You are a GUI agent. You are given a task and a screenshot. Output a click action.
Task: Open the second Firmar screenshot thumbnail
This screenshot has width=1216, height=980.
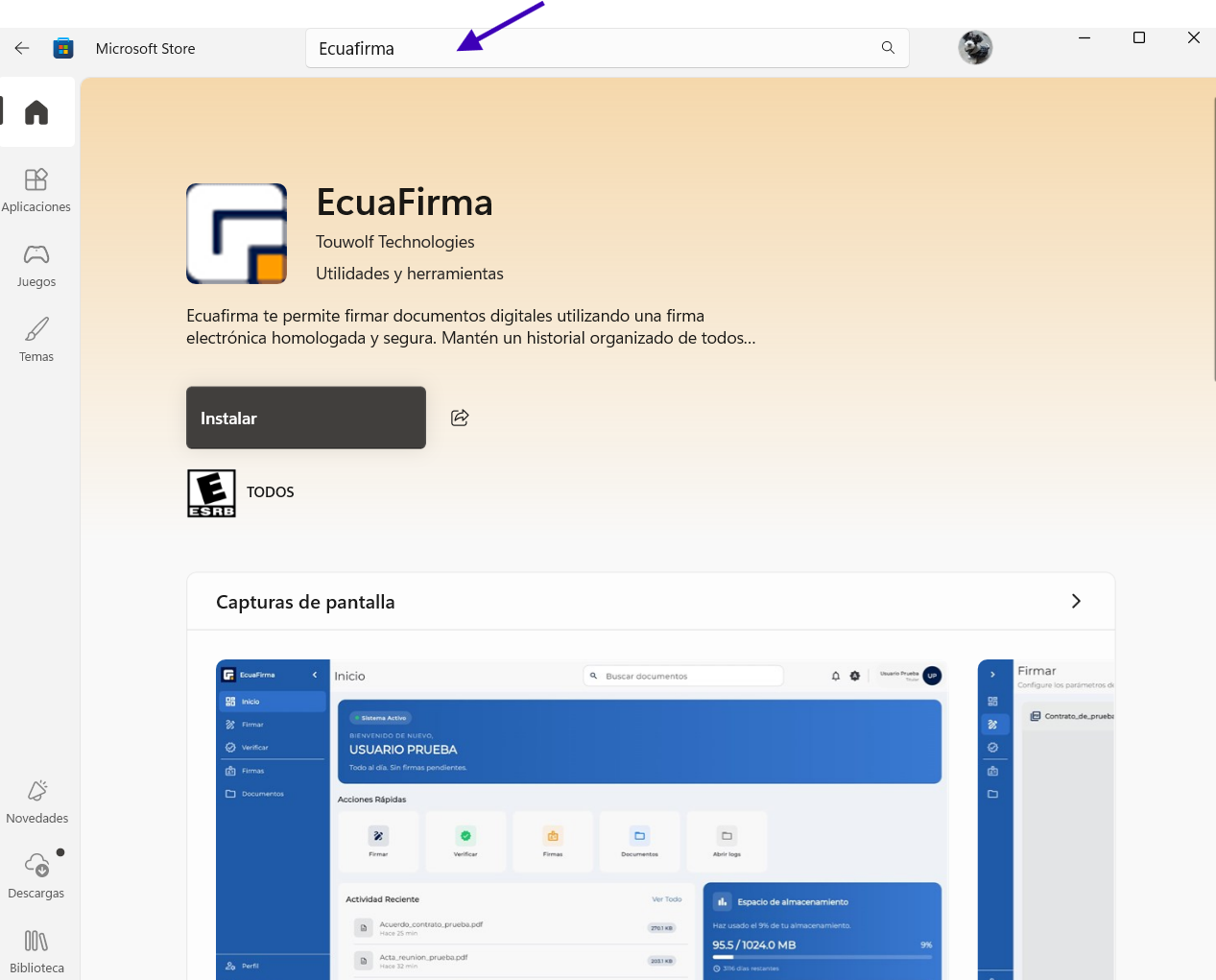point(1046,820)
